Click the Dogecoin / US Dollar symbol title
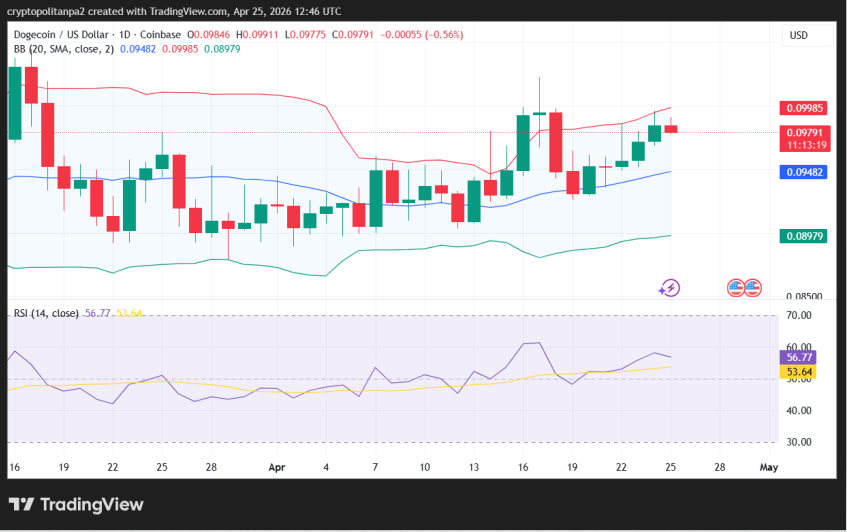Viewport: 847px width, 532px height. point(70,35)
